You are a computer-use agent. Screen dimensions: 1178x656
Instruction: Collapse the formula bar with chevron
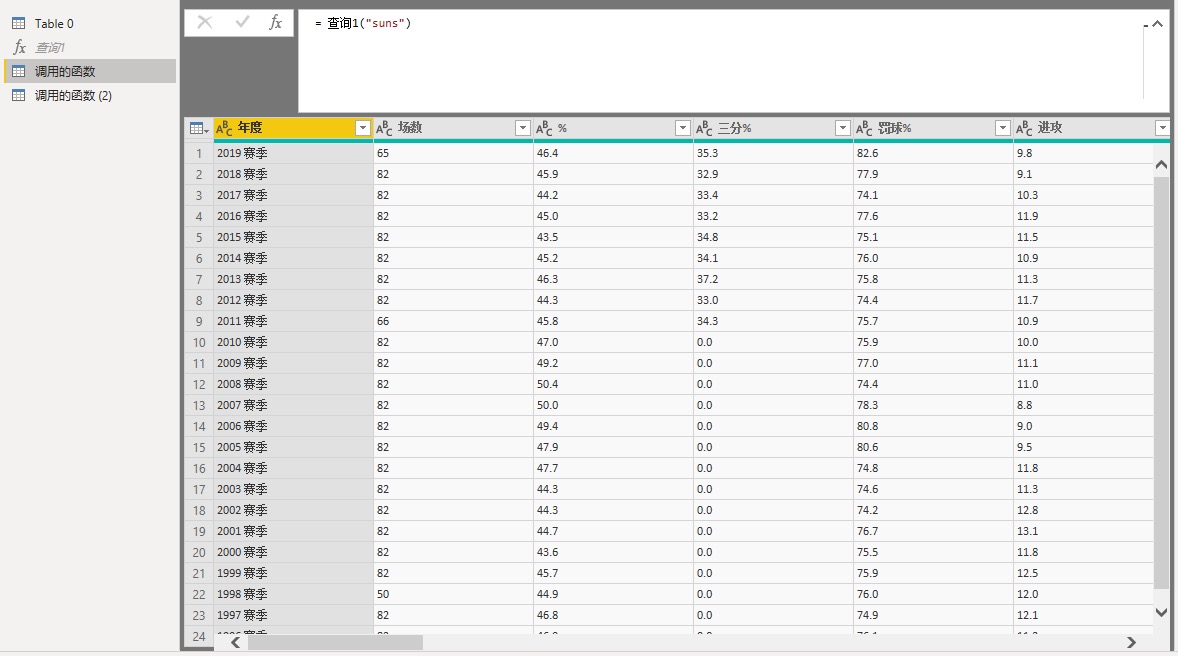click(1158, 24)
